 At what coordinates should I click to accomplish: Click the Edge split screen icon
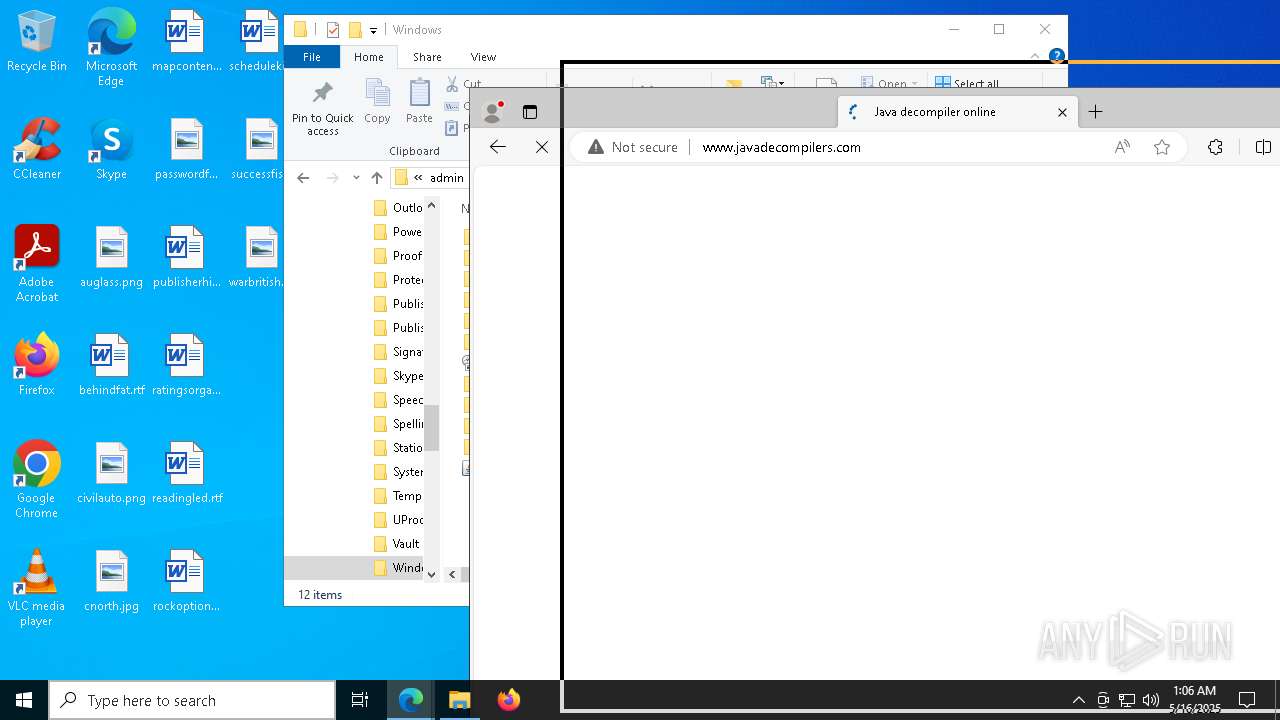(x=1263, y=147)
